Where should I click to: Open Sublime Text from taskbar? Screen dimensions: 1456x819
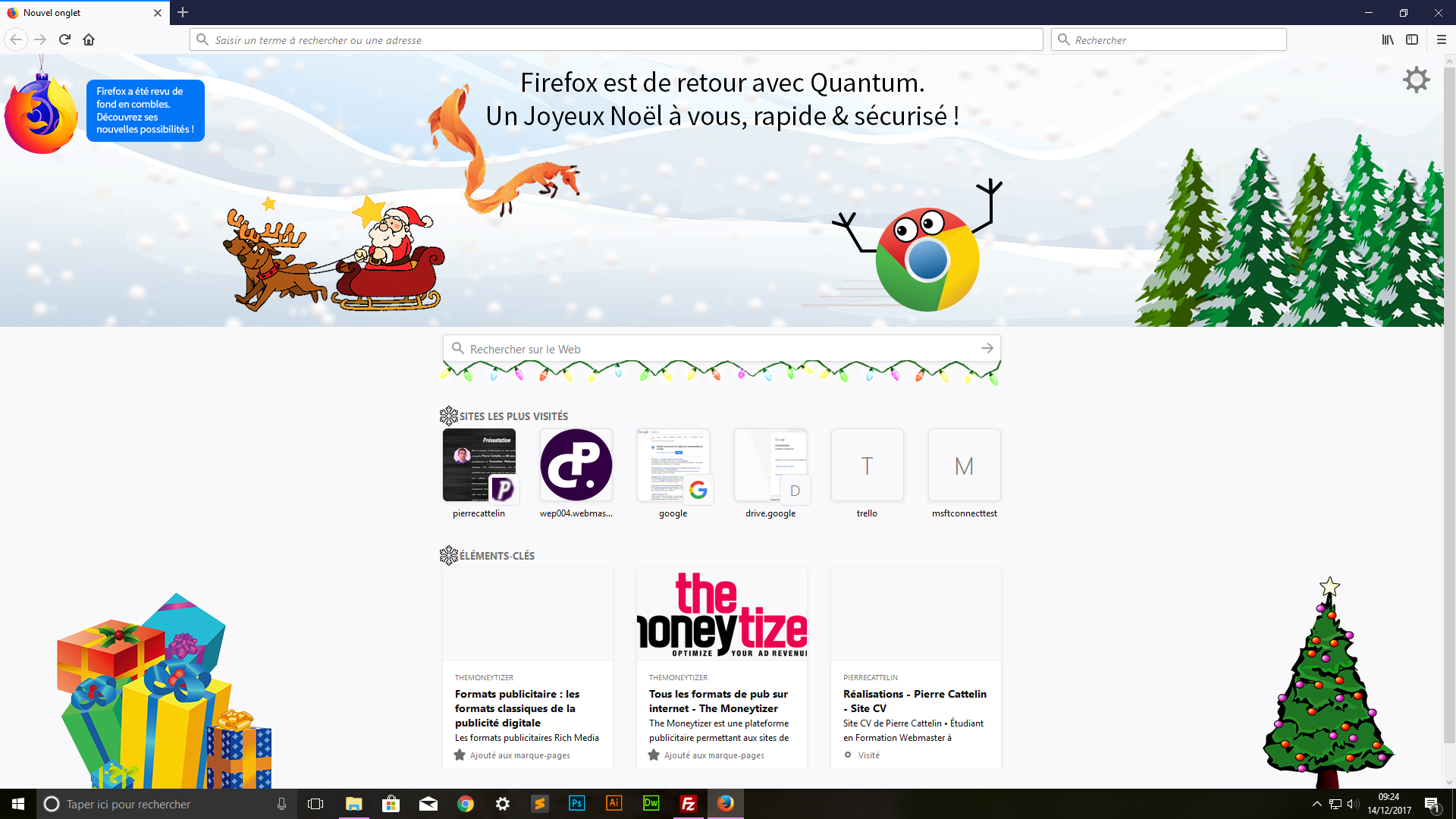(540, 804)
